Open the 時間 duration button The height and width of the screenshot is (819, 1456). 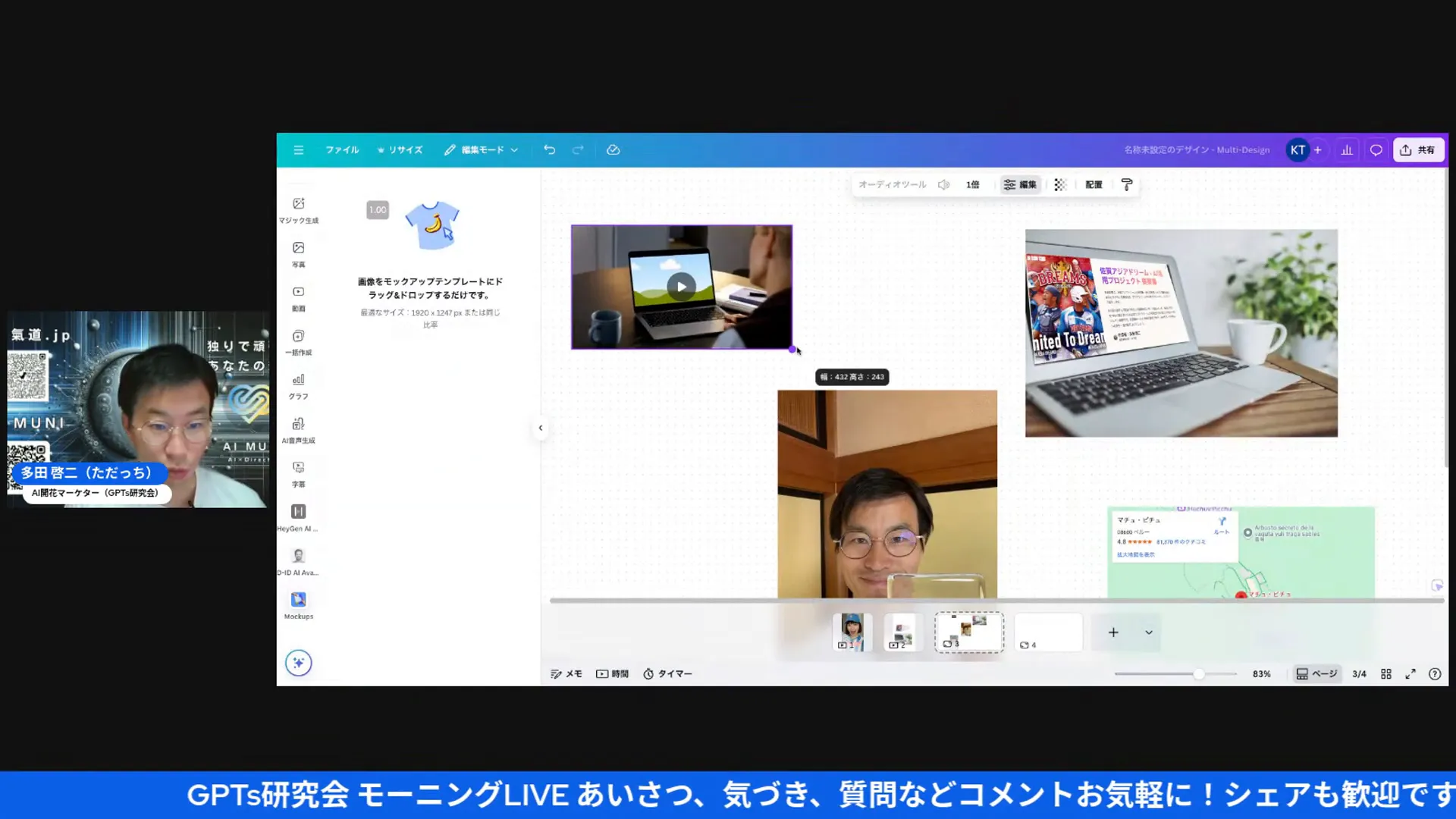pos(612,673)
